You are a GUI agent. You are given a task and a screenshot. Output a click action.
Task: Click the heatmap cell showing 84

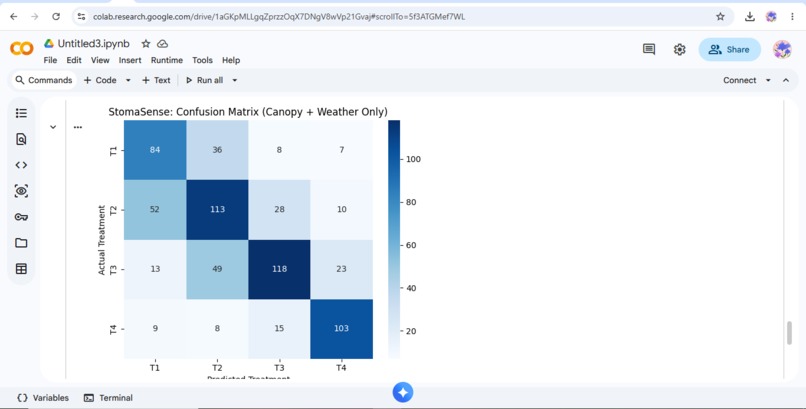point(155,150)
